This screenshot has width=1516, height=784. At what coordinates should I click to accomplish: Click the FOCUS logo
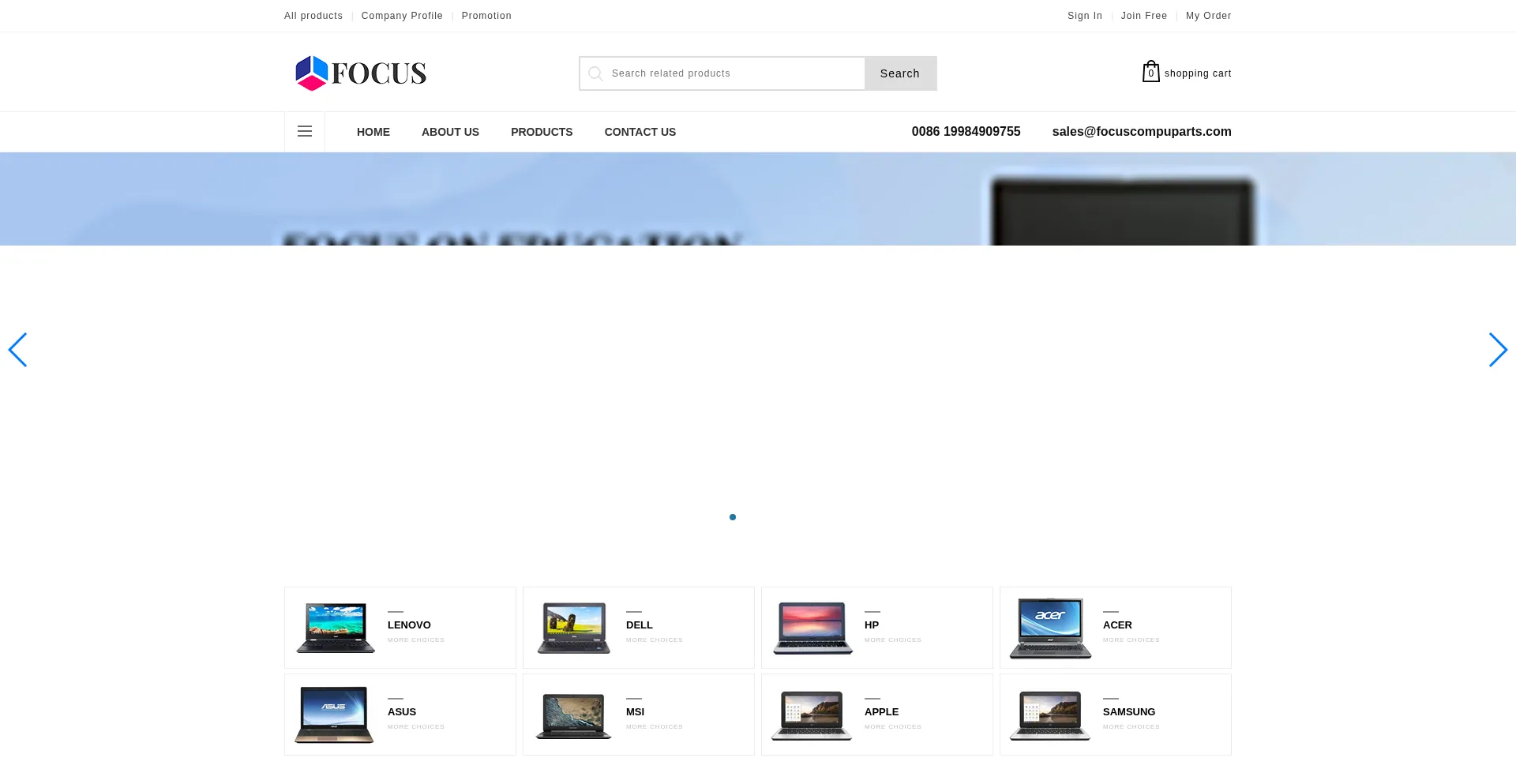(x=360, y=73)
